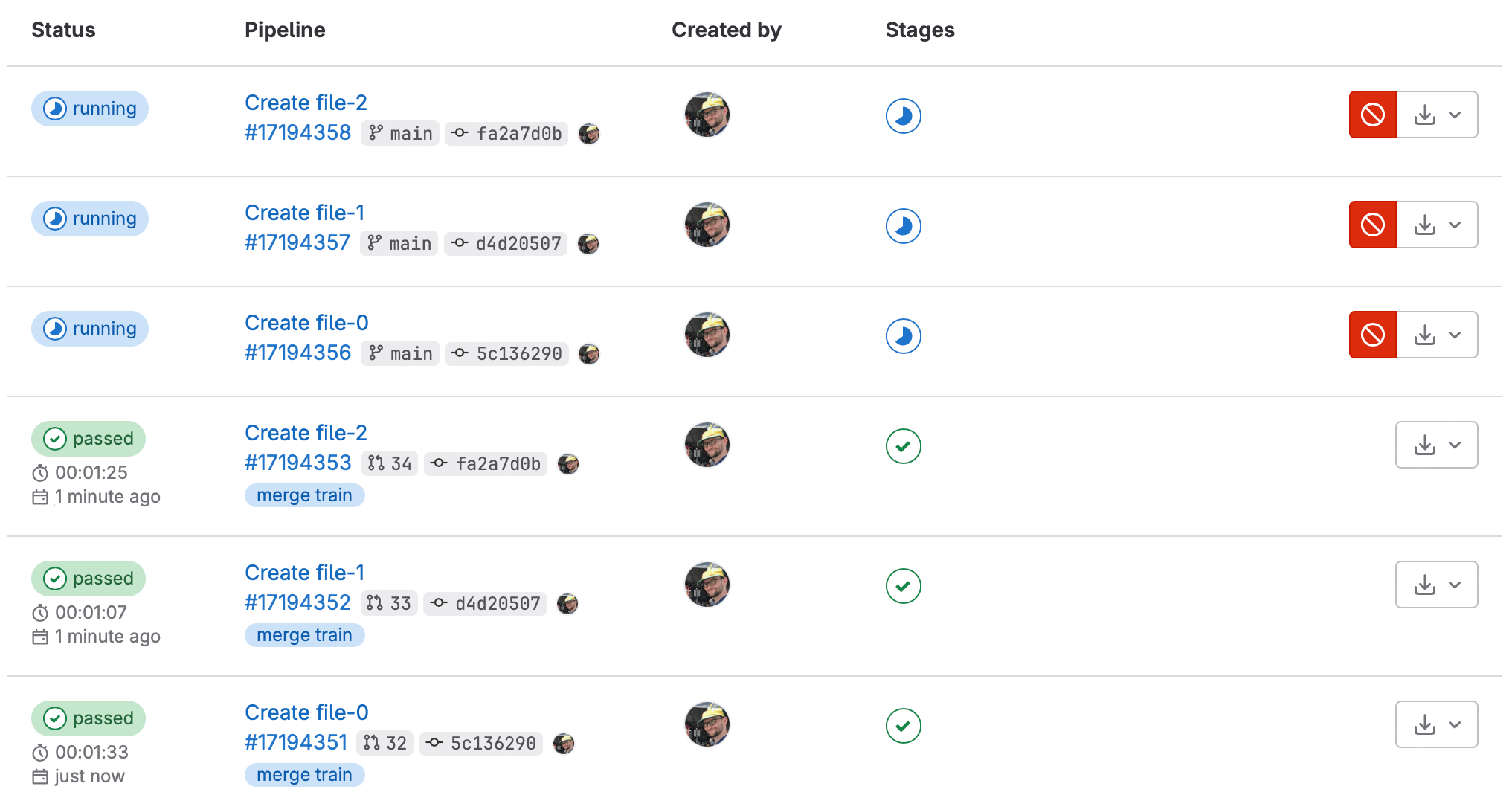Open commit fa2a7d0b in the #17194358 row

coord(518,134)
